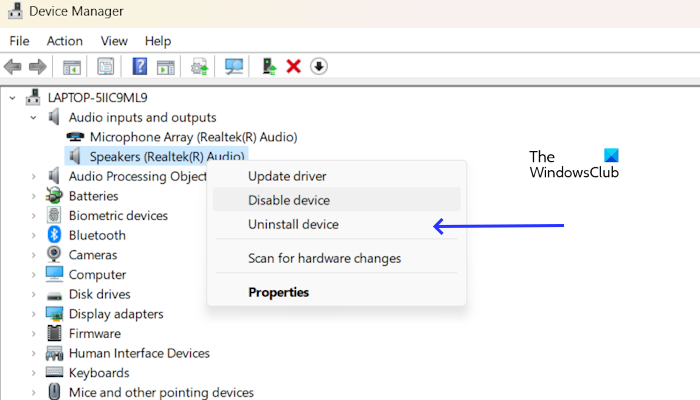This screenshot has height=400, width=700.
Task: Click the red X uninstall toolbar icon
Action: (294, 67)
